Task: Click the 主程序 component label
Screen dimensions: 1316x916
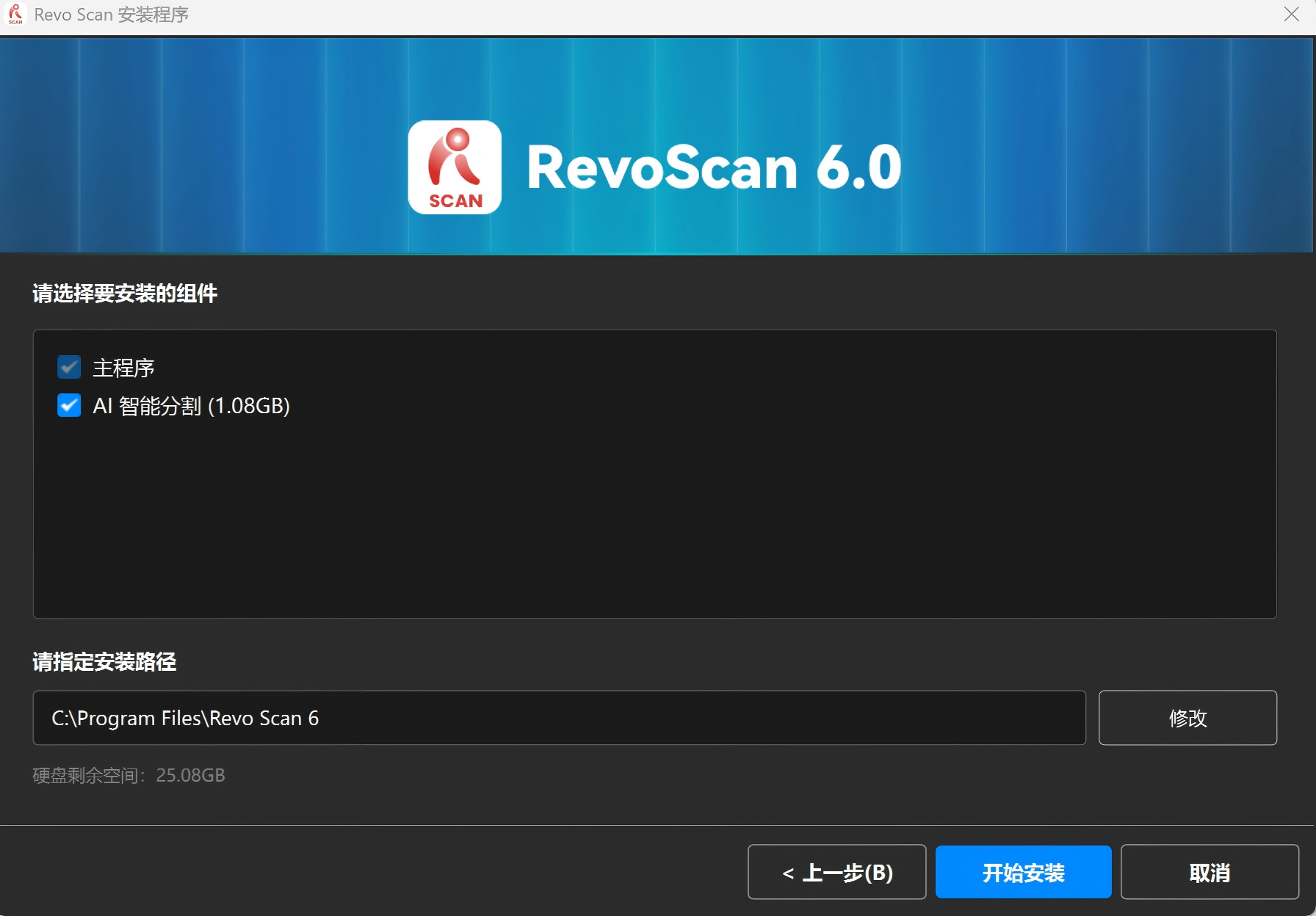Action: point(123,368)
